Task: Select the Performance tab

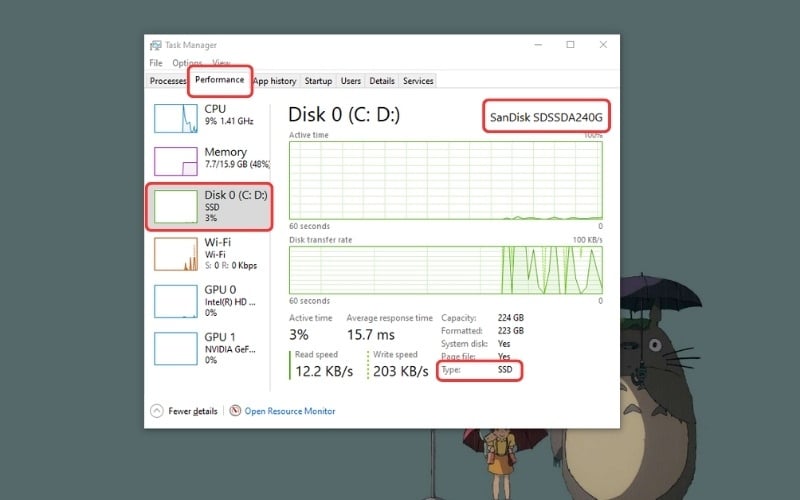Action: point(219,80)
